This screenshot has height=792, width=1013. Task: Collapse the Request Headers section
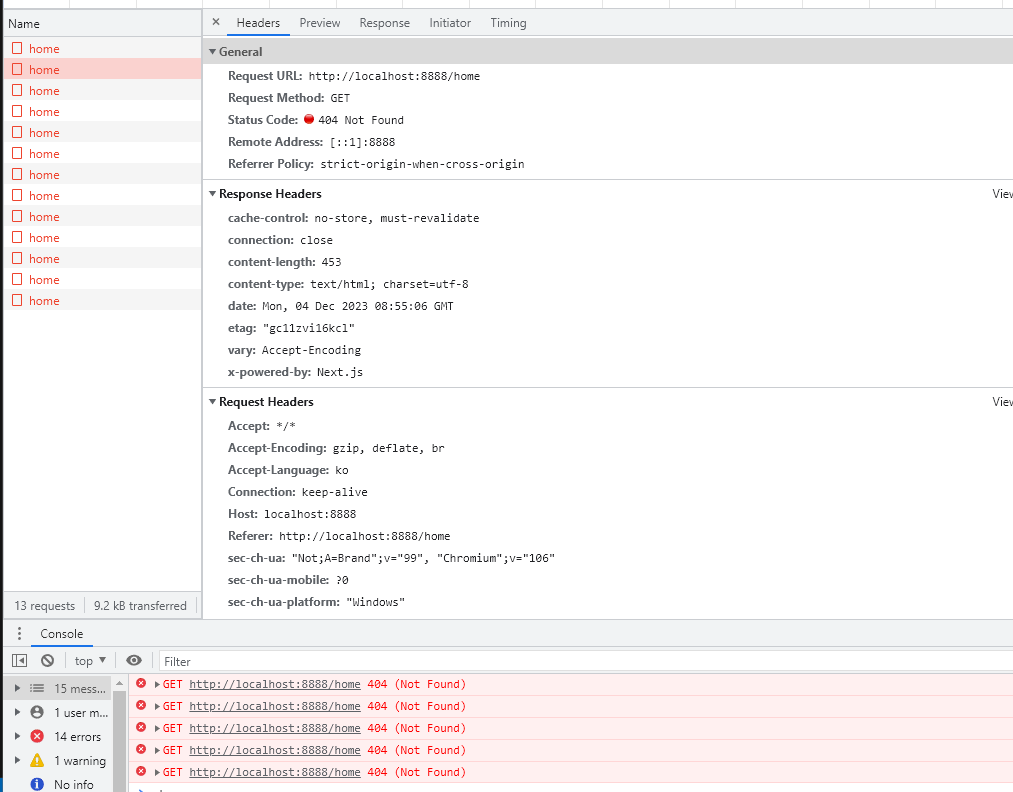coord(212,402)
